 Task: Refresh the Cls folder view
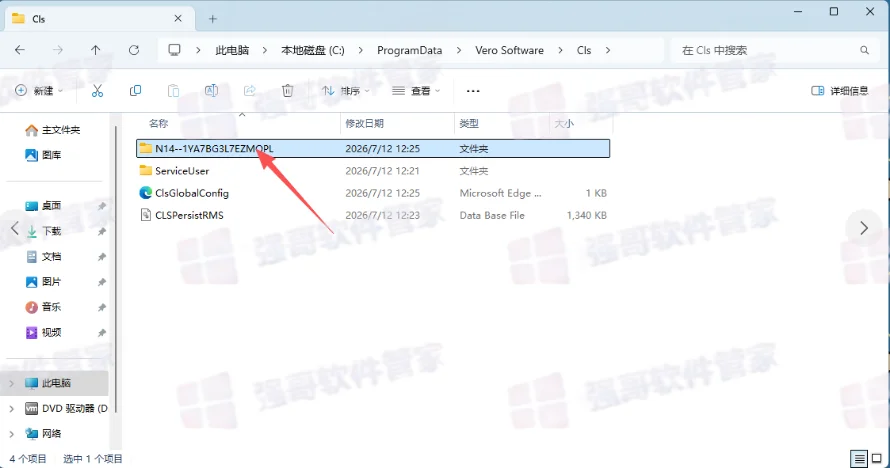(134, 50)
